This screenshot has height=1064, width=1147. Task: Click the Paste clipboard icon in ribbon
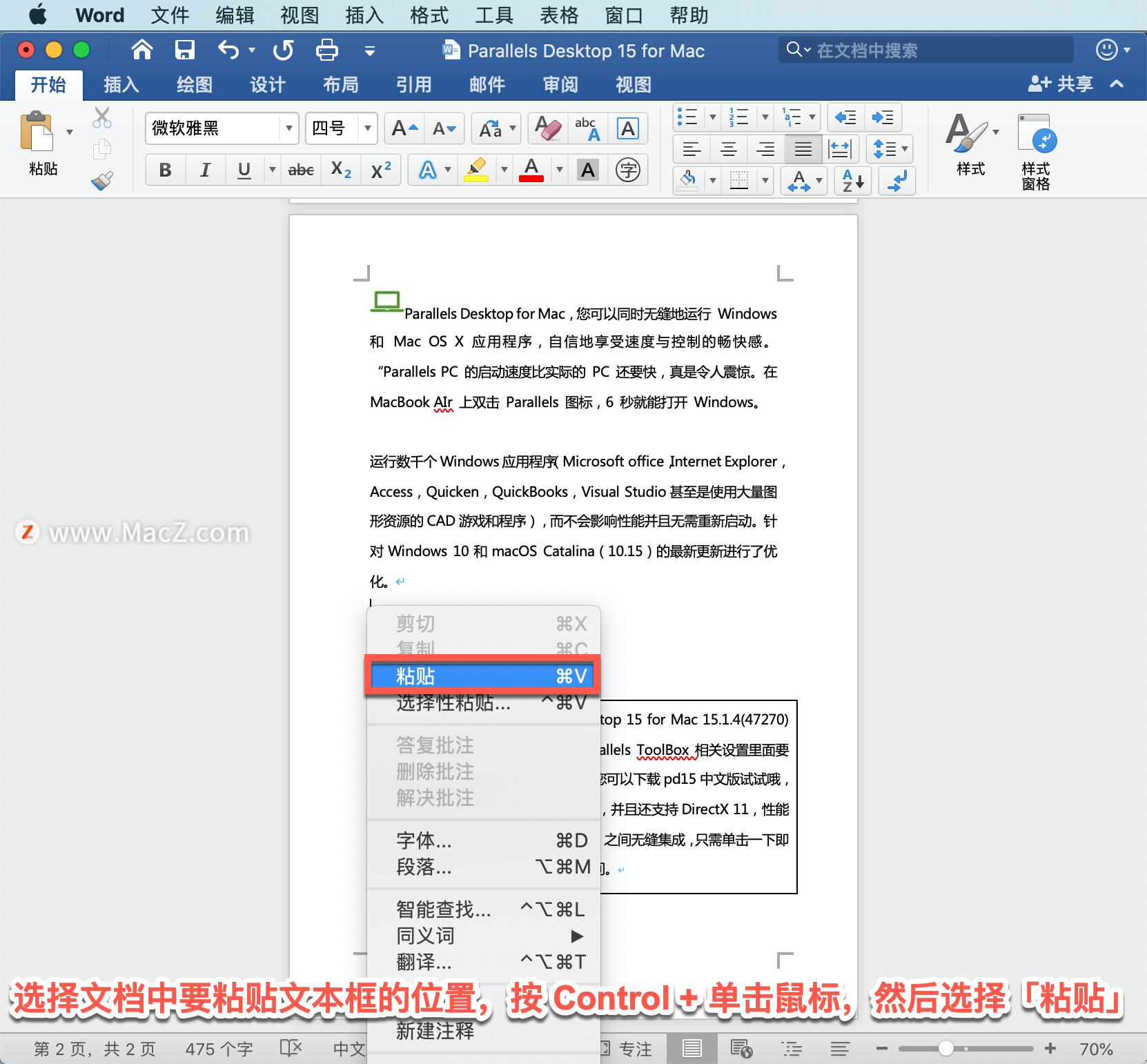(37, 130)
